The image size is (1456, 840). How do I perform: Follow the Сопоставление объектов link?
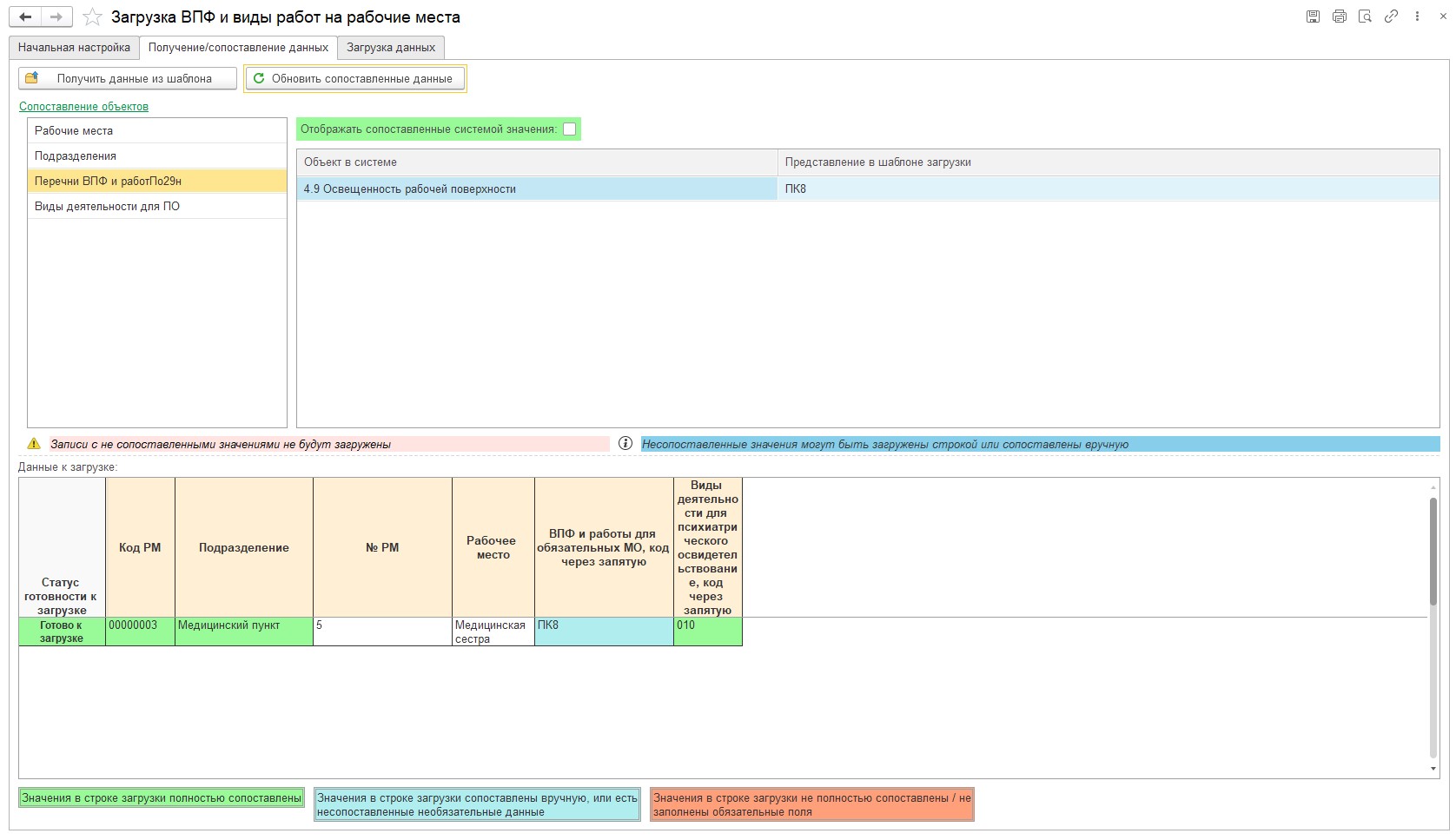[x=83, y=107]
